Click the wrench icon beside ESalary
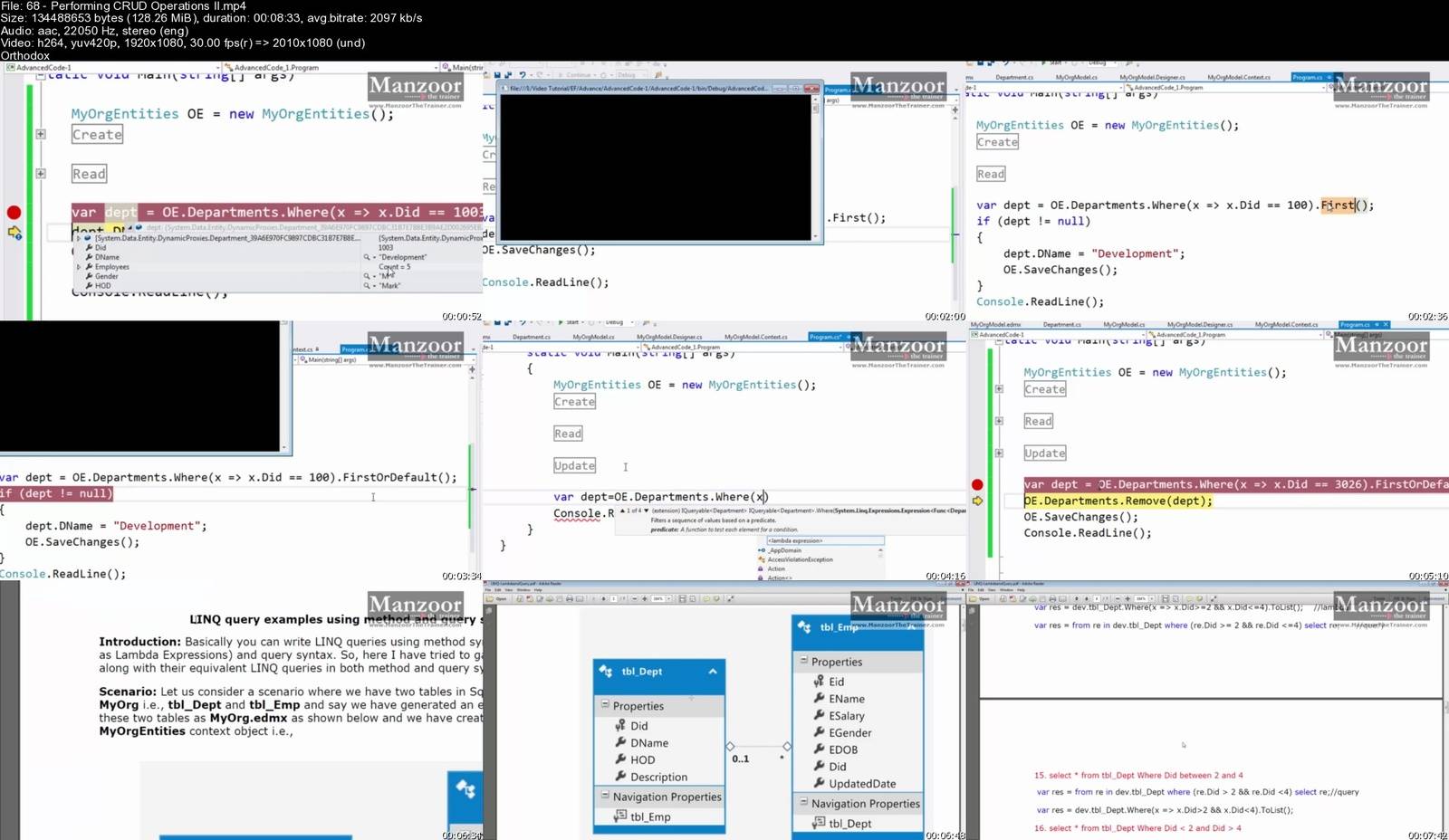Screen dimensions: 1449x840 coord(819,715)
